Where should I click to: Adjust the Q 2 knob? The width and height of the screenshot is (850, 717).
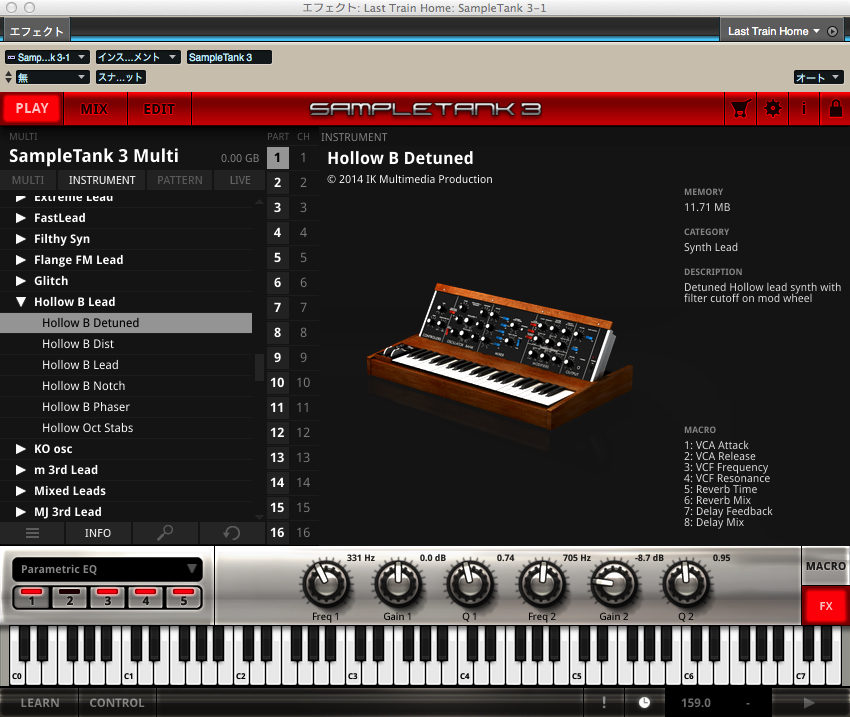tap(686, 584)
